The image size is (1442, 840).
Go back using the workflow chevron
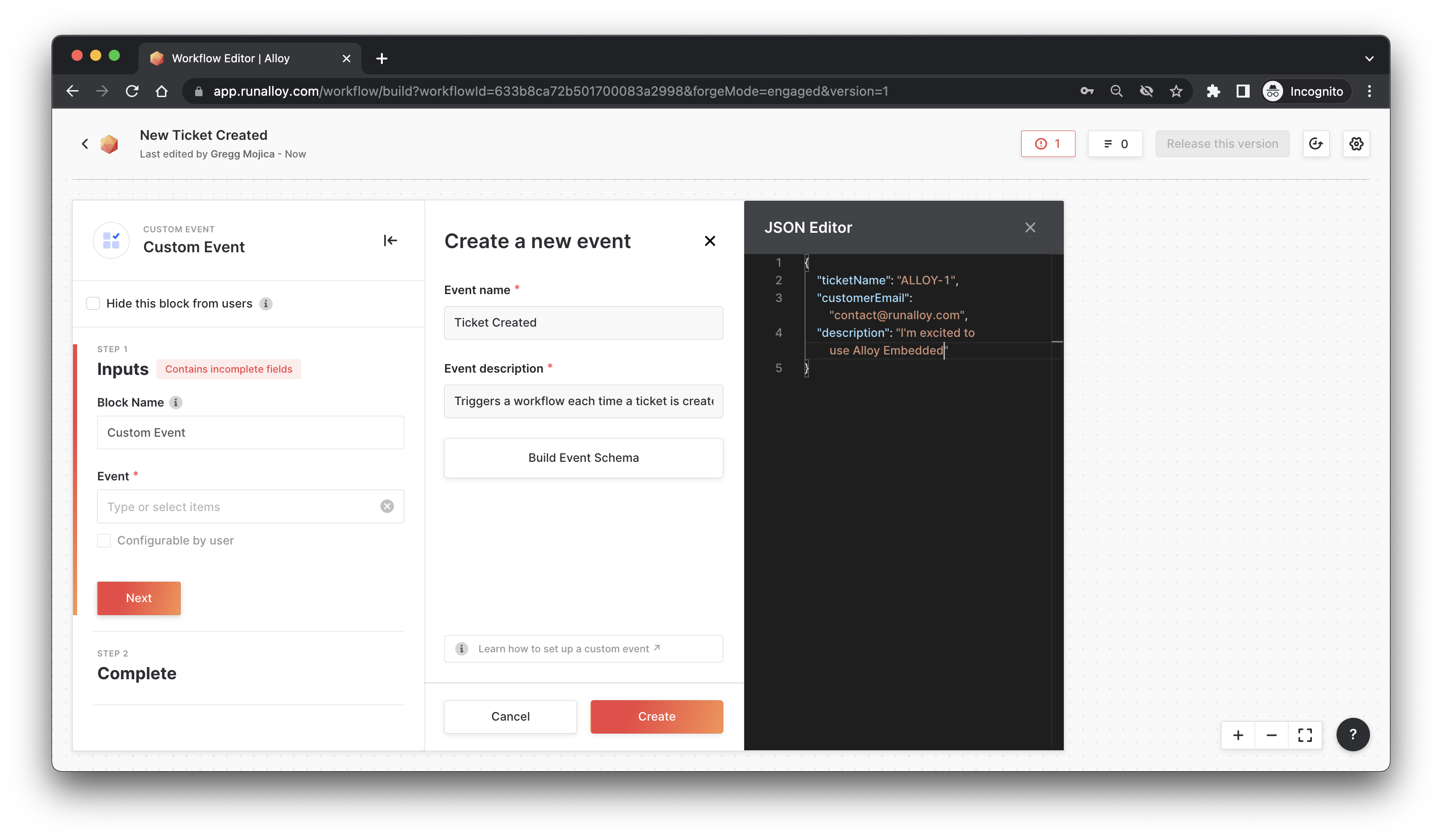[85, 144]
